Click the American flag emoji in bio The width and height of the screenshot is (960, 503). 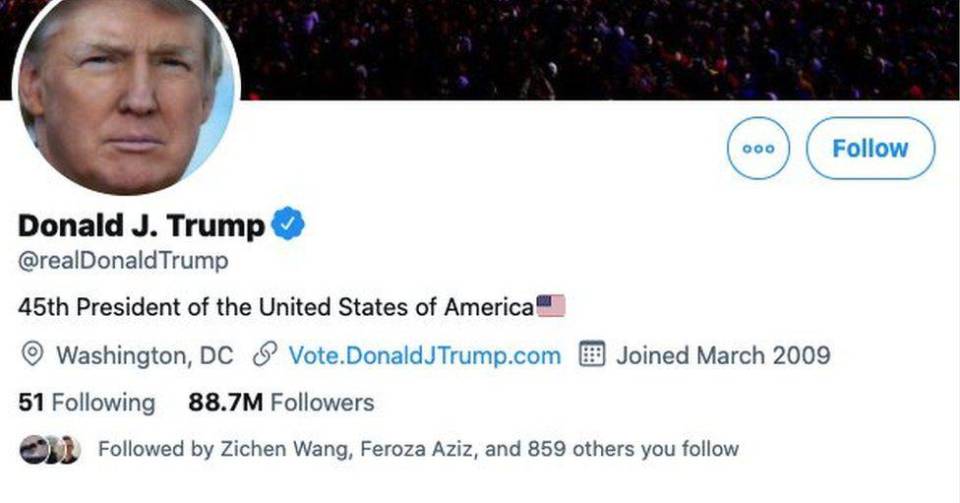551,306
